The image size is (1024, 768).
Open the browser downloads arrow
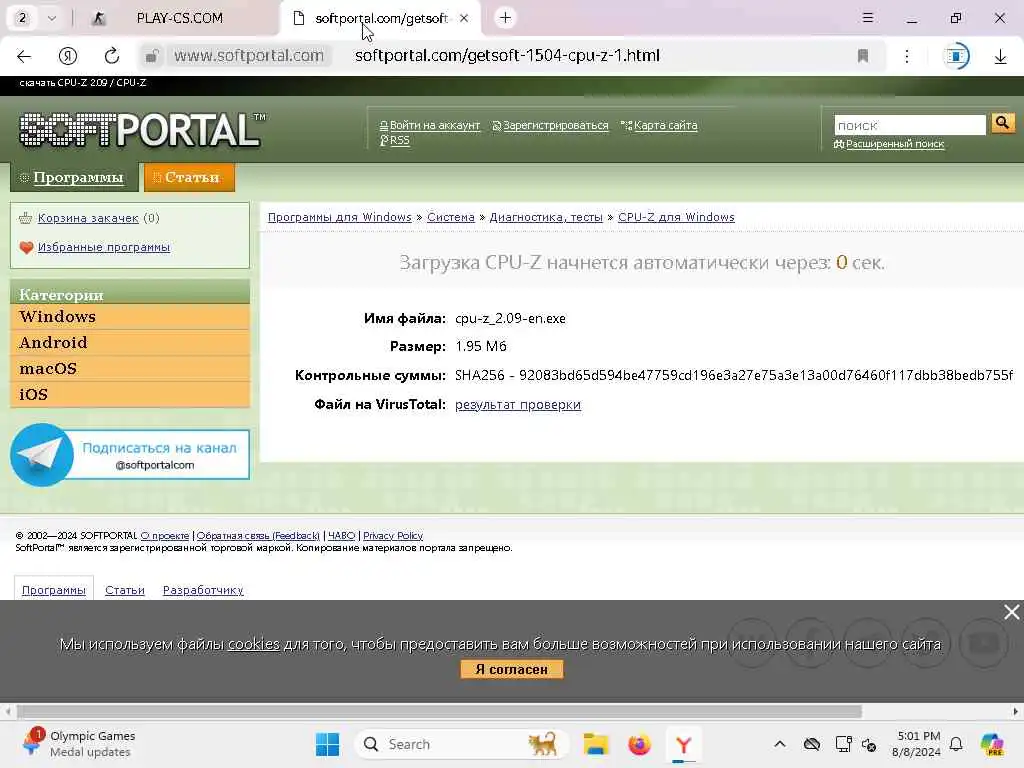click(x=1000, y=57)
